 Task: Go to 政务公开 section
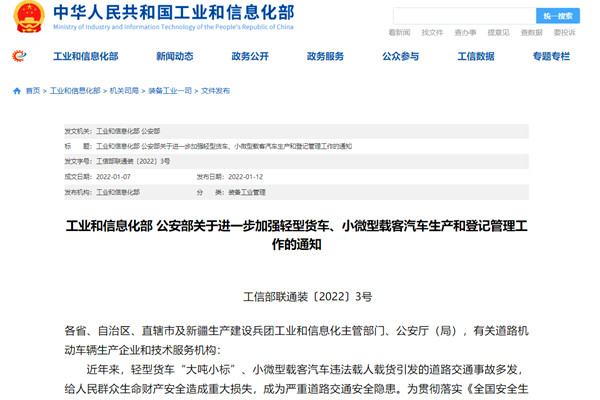click(x=249, y=56)
